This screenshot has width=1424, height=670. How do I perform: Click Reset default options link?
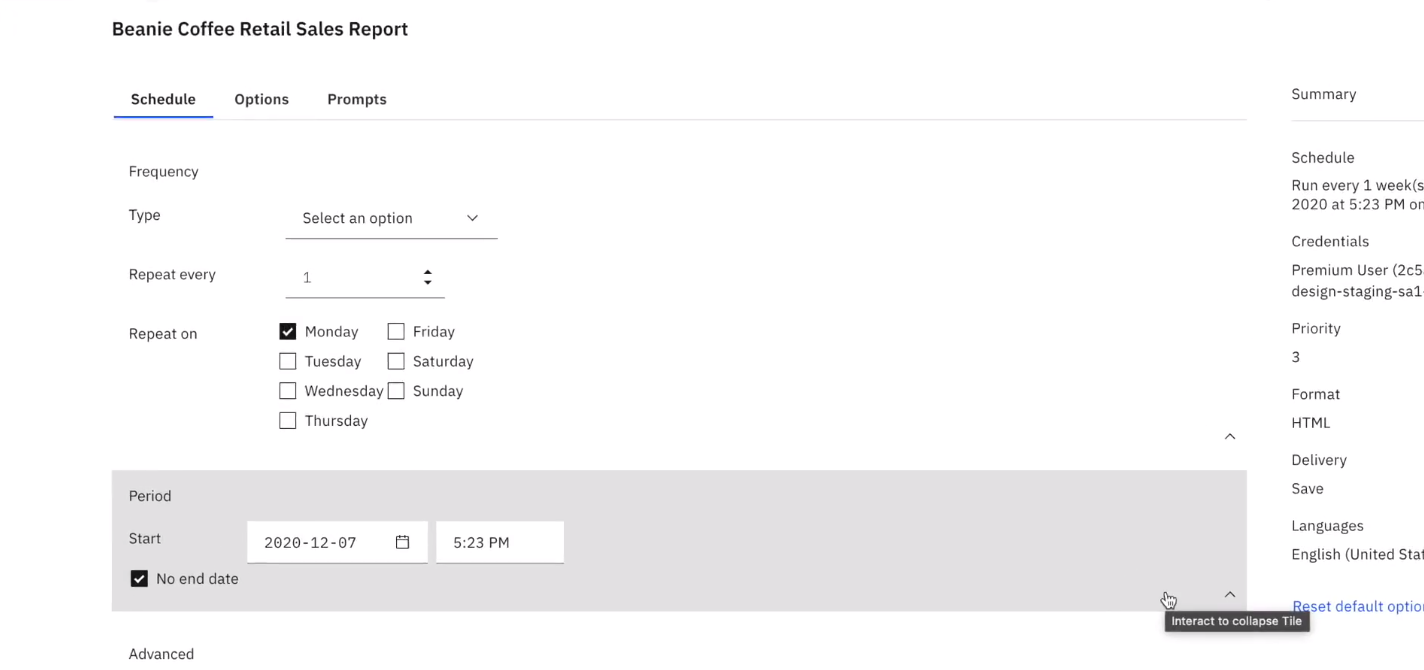[1356, 606]
